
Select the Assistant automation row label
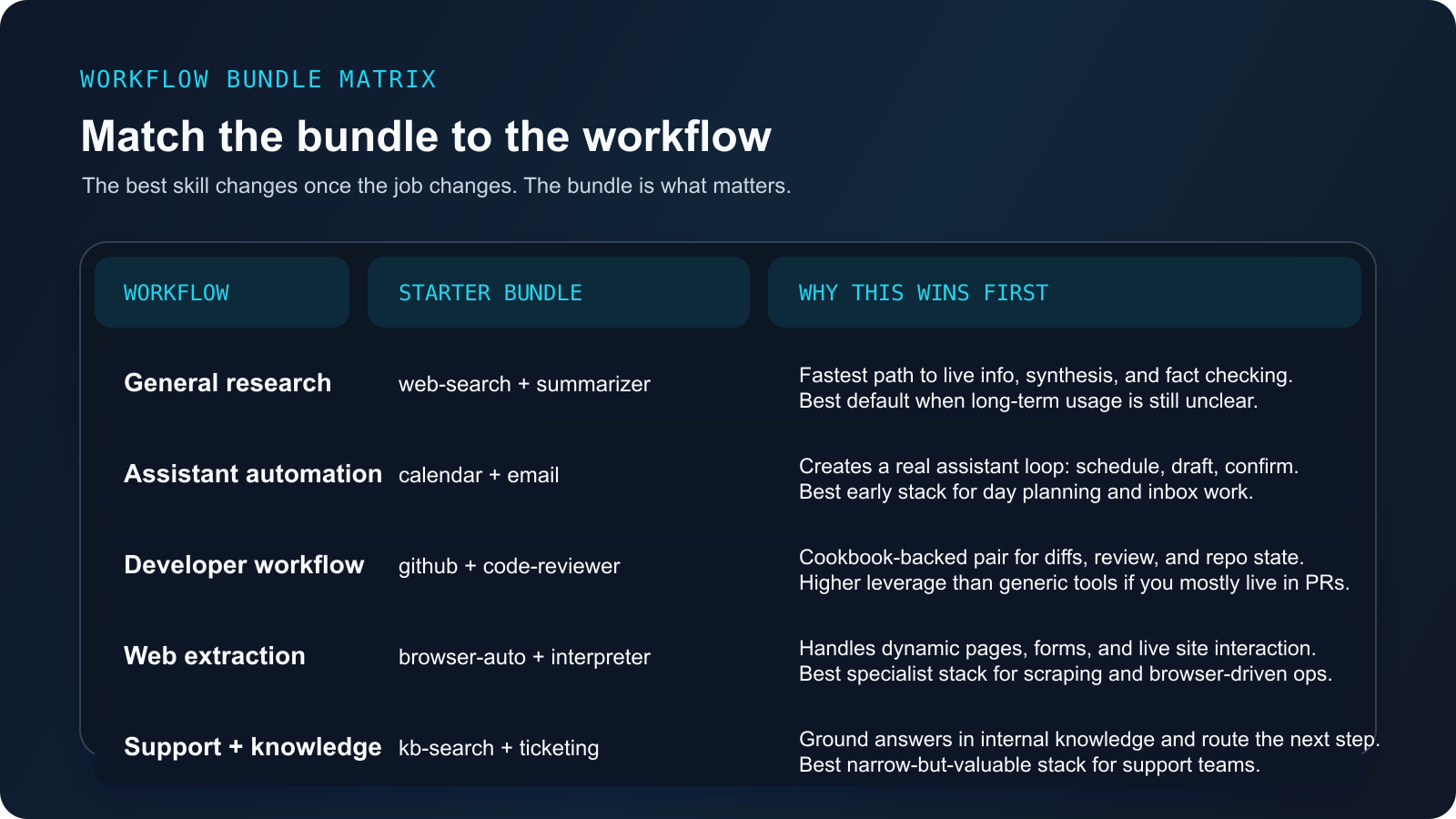pyautogui.click(x=253, y=473)
